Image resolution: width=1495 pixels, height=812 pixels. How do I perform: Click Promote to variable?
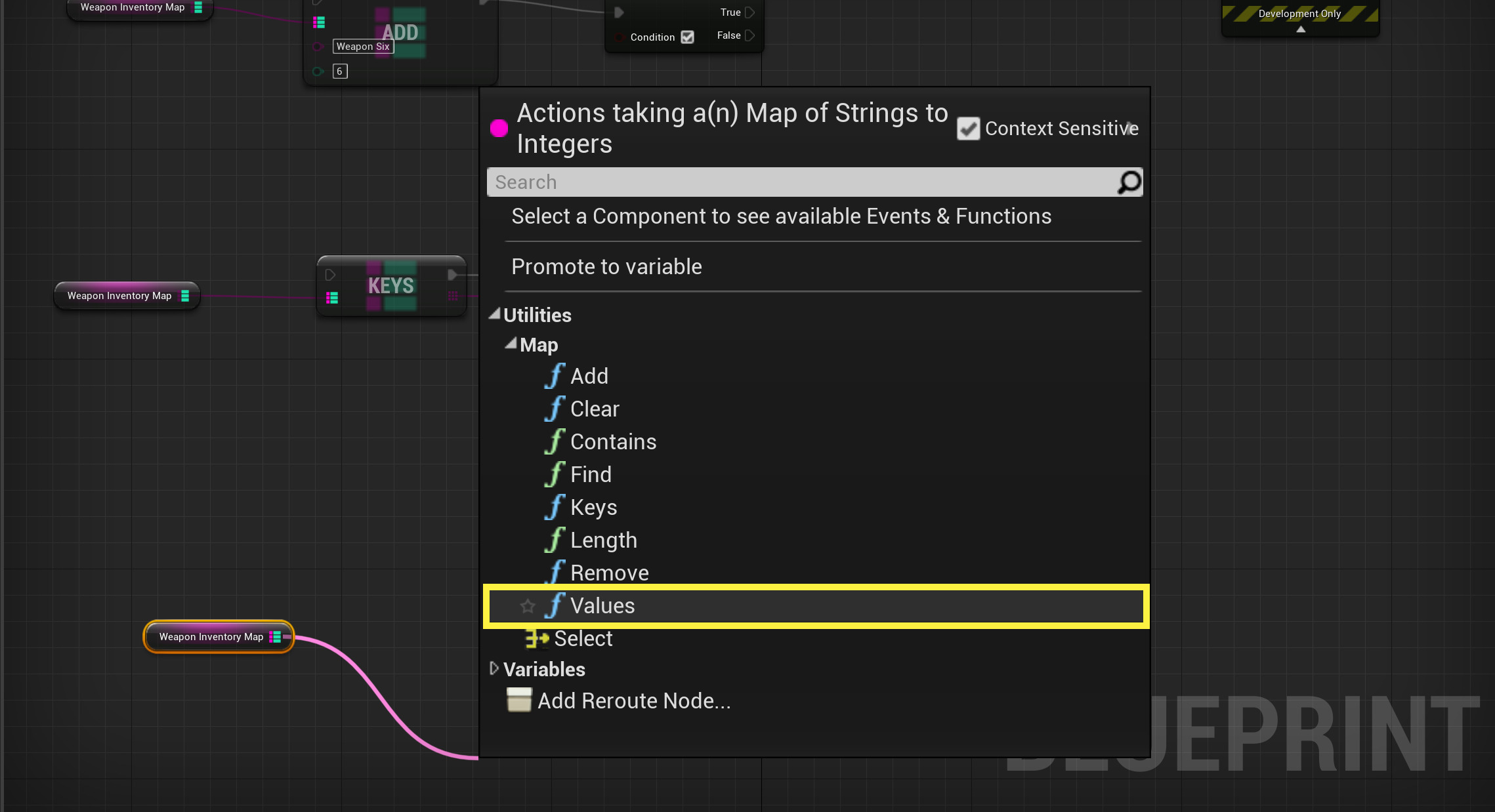point(606,267)
